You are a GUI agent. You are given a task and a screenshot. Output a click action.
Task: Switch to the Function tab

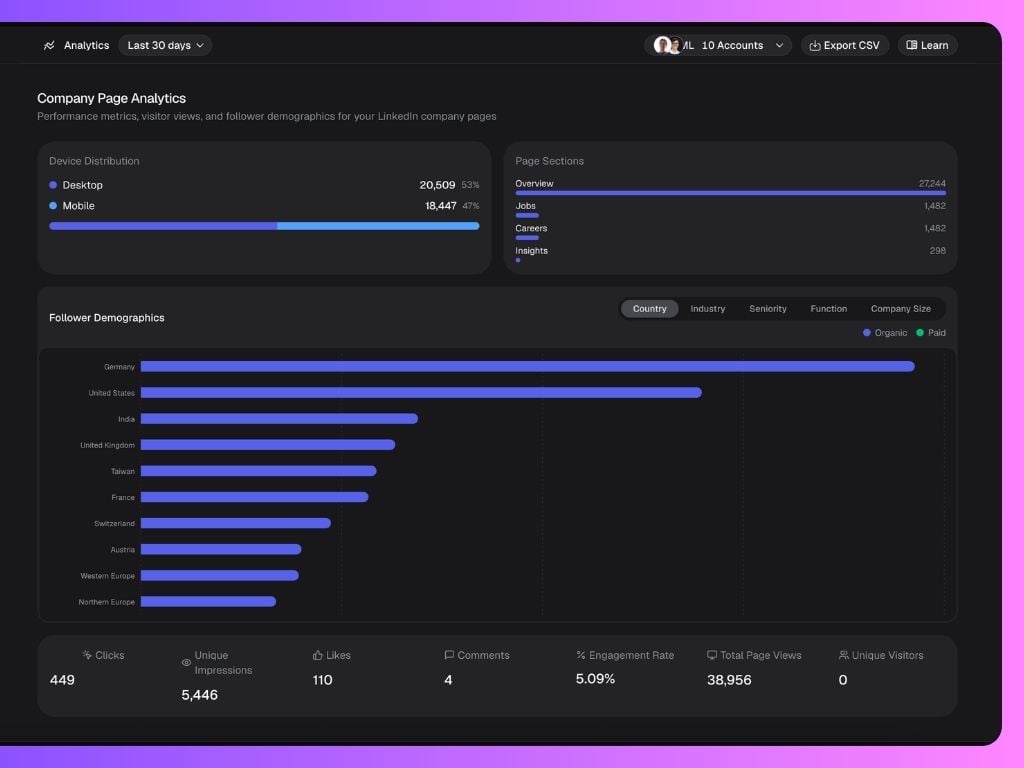[828, 308]
